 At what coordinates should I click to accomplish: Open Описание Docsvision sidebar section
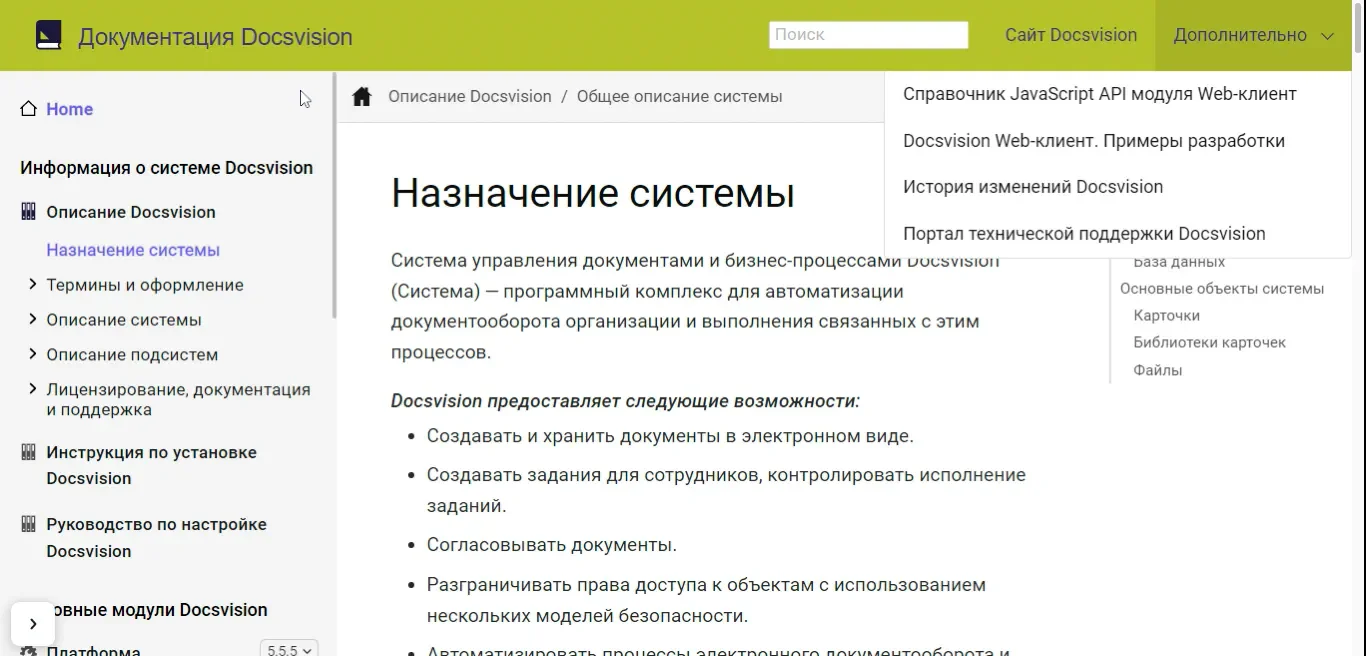click(x=131, y=212)
